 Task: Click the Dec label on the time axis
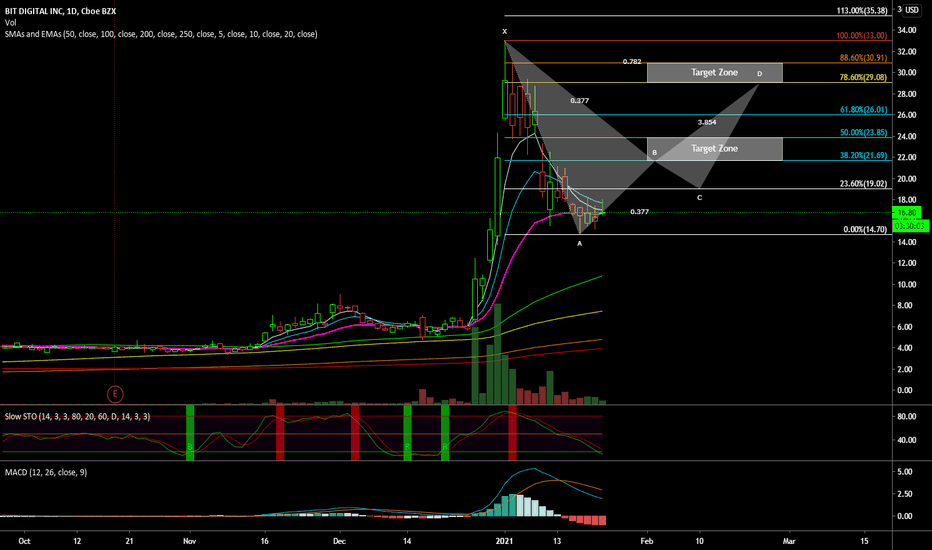point(339,541)
